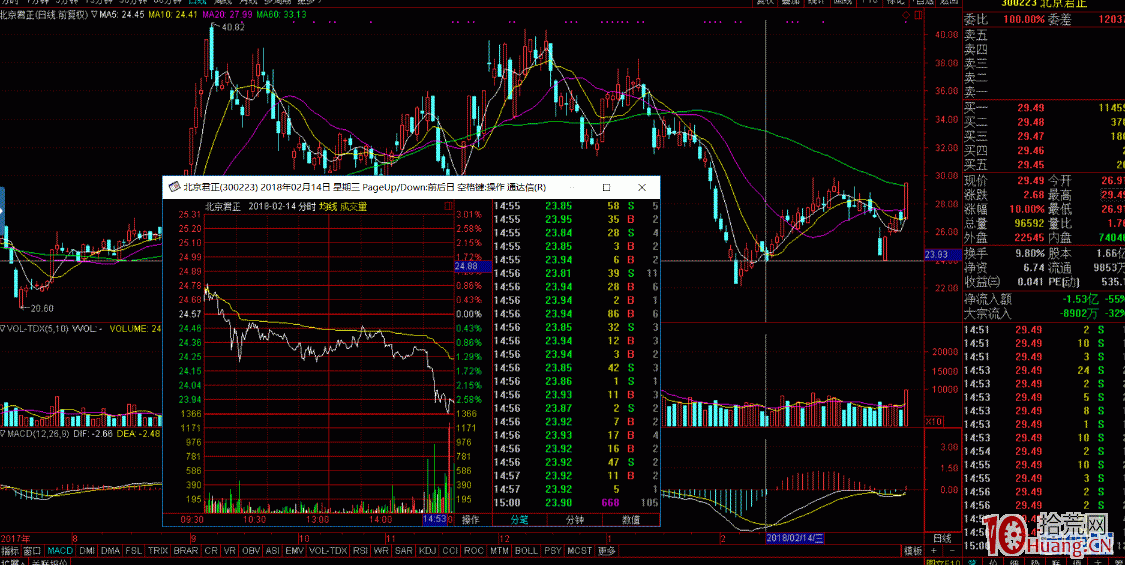Select the 指标 bottom tab
The image size is (1125, 565).
[10, 551]
